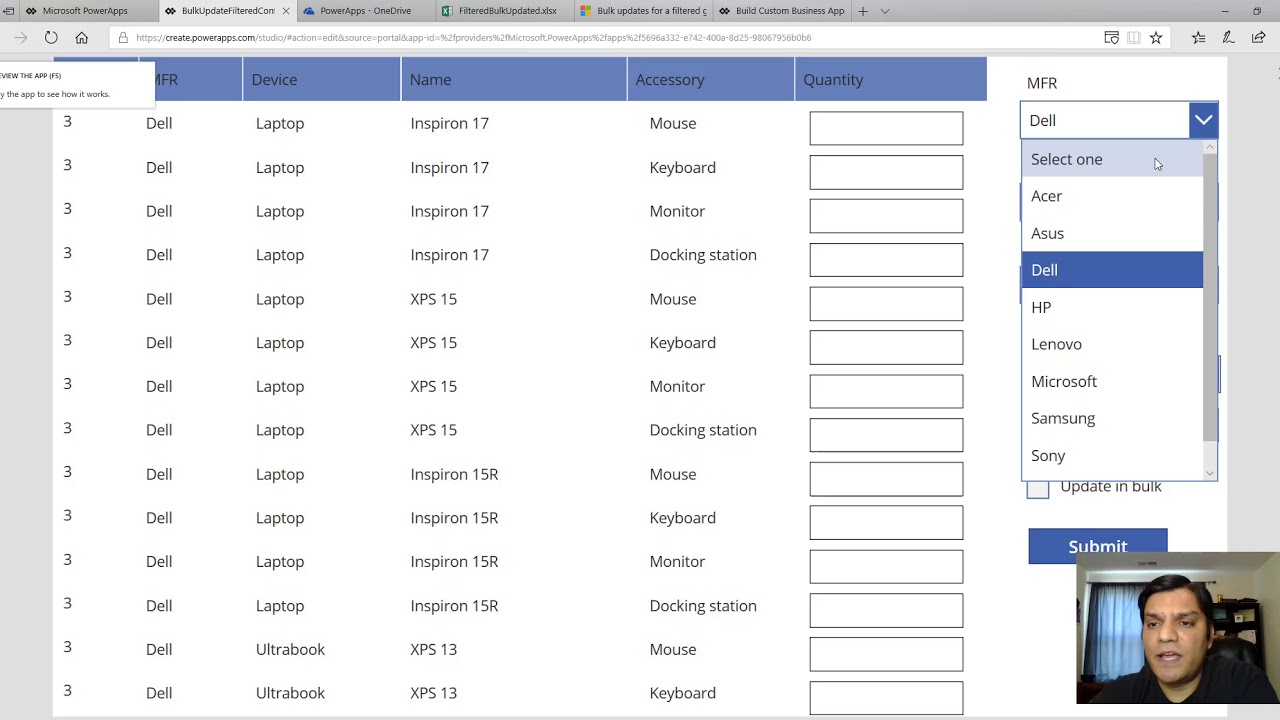The width and height of the screenshot is (1280, 720).
Task: Choose Dell from the MFR list
Action: pos(1112,270)
